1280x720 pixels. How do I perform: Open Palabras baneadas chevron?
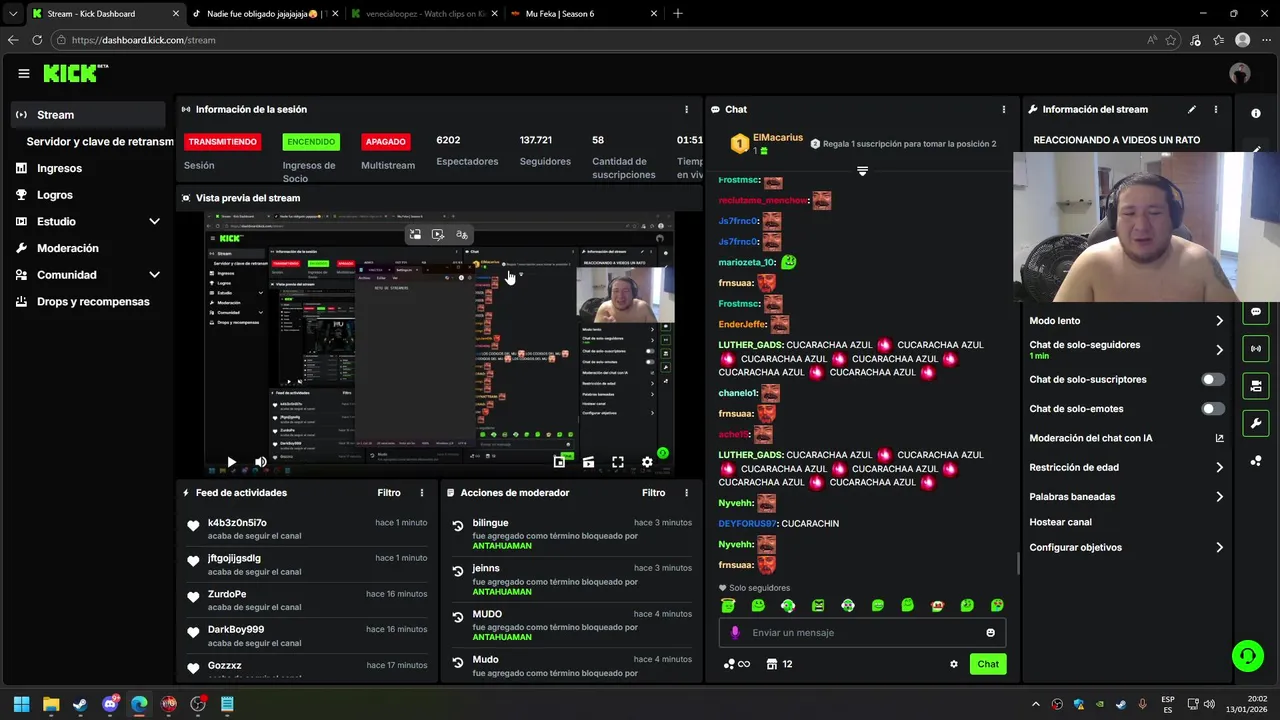click(x=1219, y=497)
